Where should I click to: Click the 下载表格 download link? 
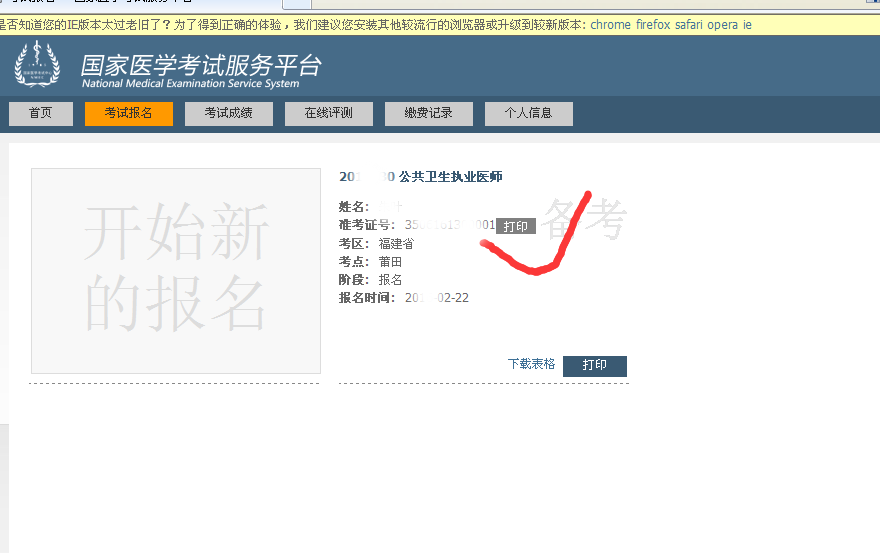click(531, 365)
